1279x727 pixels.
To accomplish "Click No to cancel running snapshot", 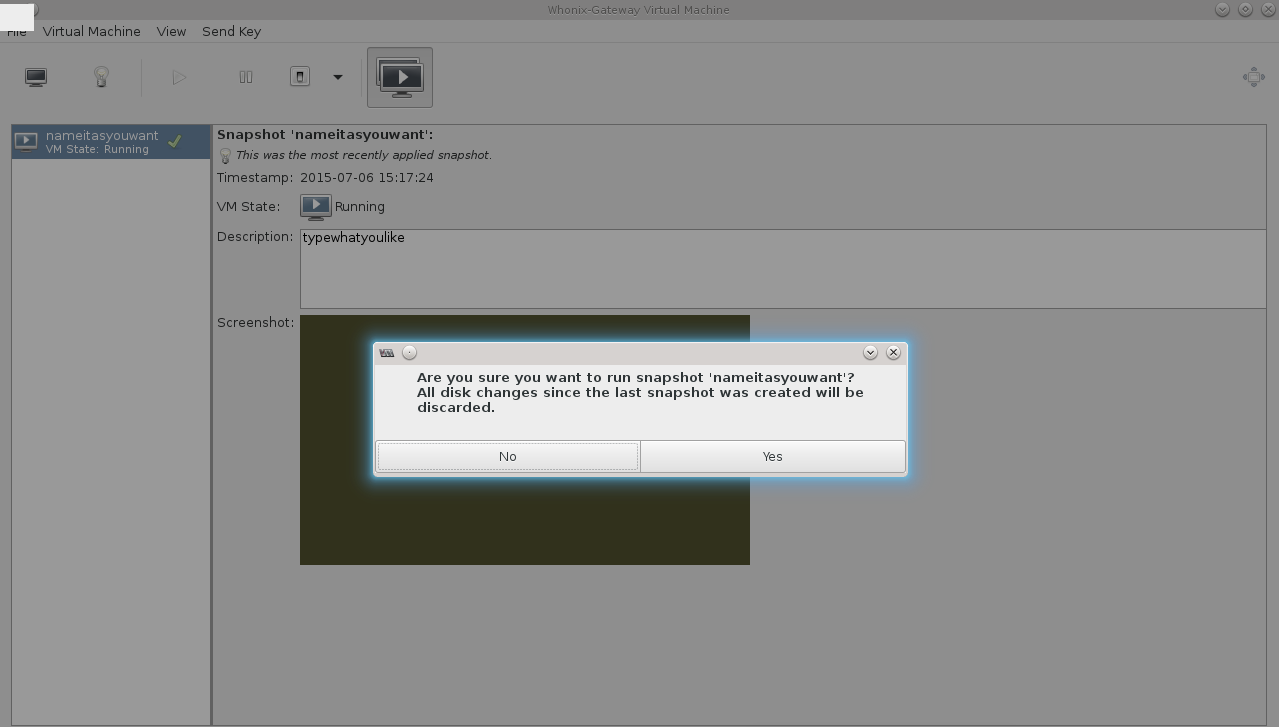I will tap(507, 456).
